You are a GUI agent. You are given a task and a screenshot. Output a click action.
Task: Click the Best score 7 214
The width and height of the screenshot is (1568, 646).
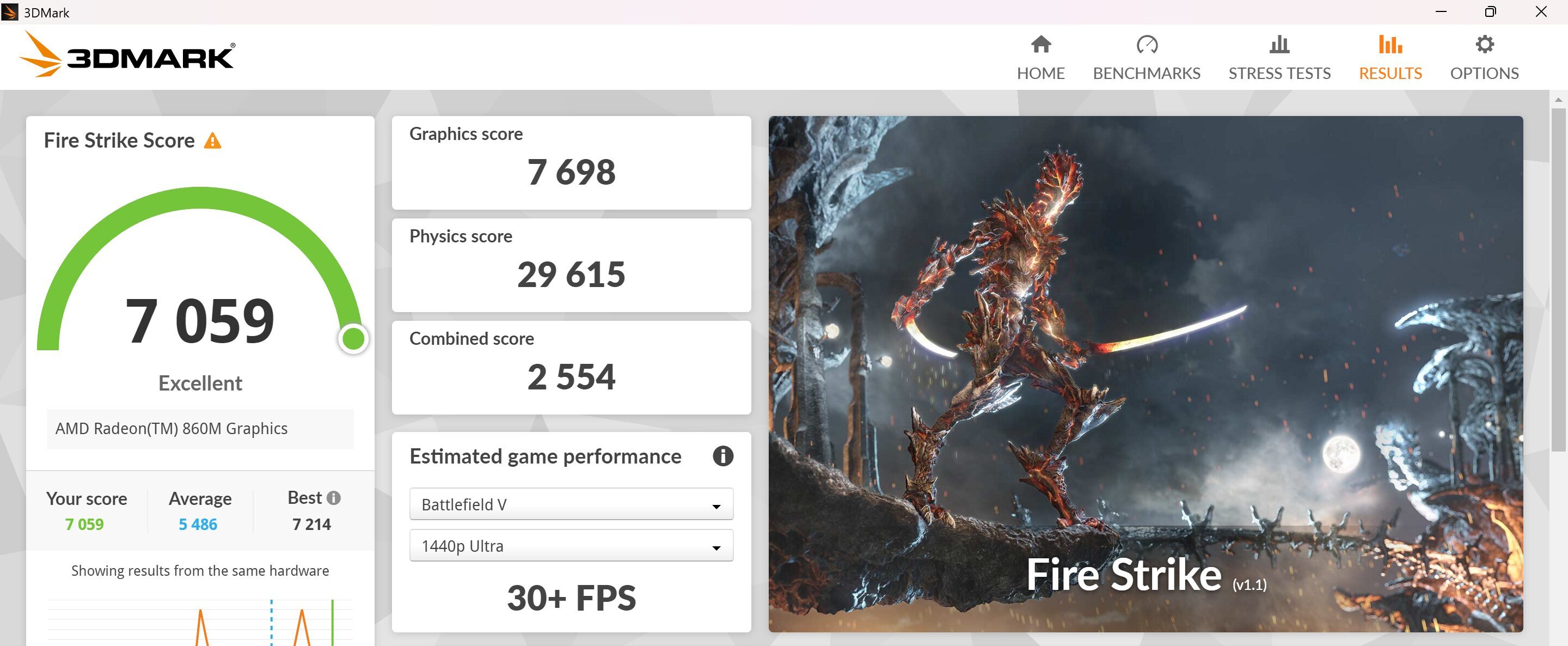click(311, 523)
